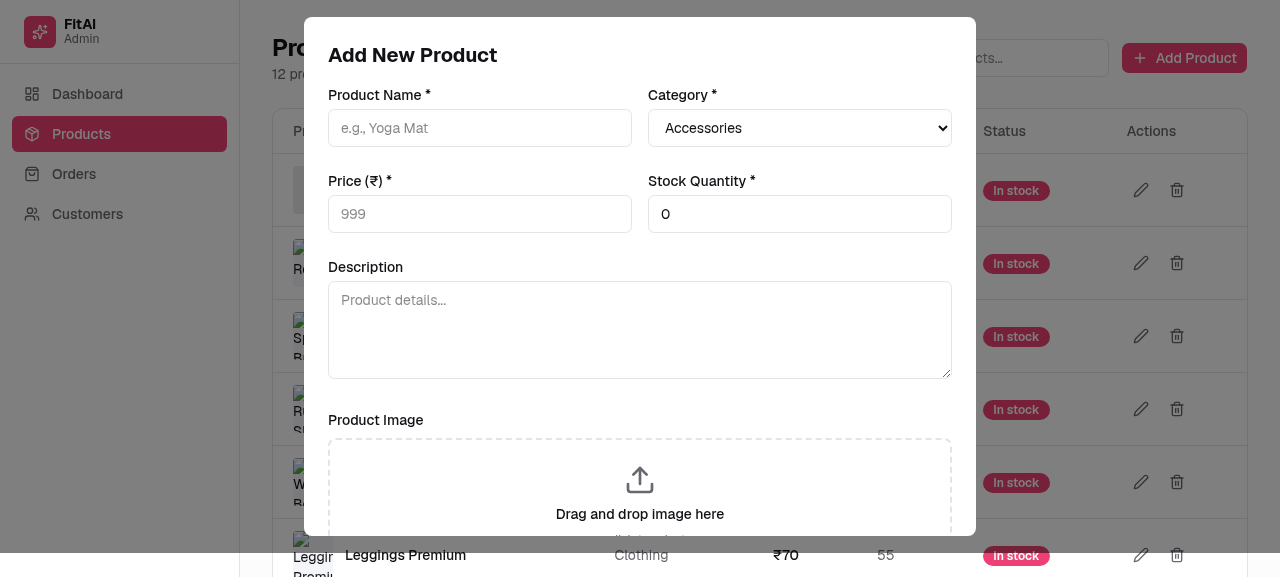Click the drag and drop image area

pyautogui.click(x=640, y=488)
